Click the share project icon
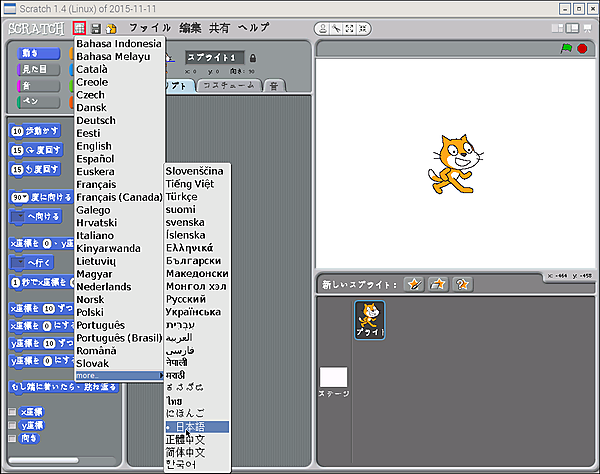Image resolution: width=600 pixels, height=474 pixels. (111, 28)
